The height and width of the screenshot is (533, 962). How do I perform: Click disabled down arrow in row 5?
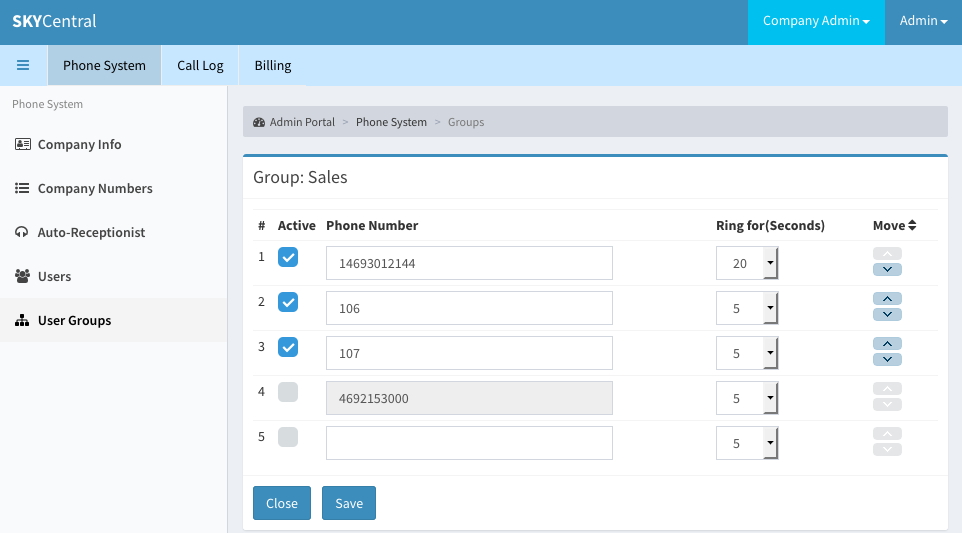click(887, 450)
